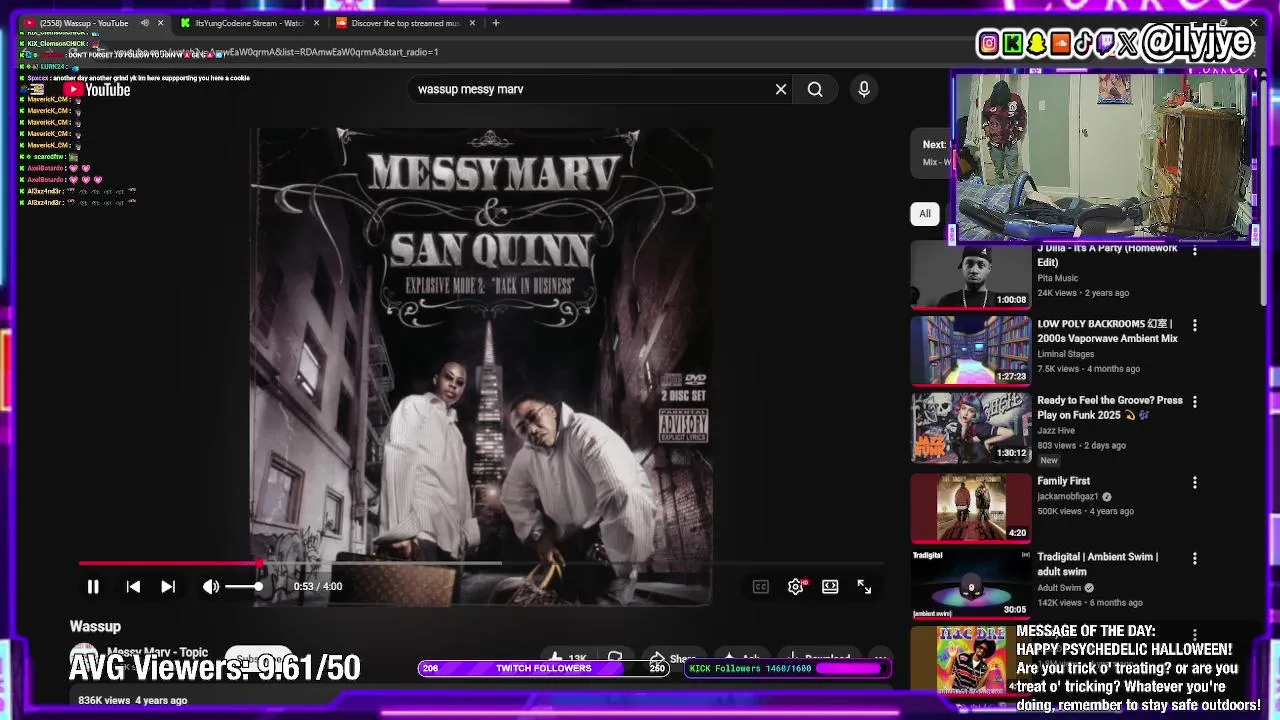Clear the search box with X
The width and height of the screenshot is (1280, 720).
(781, 89)
